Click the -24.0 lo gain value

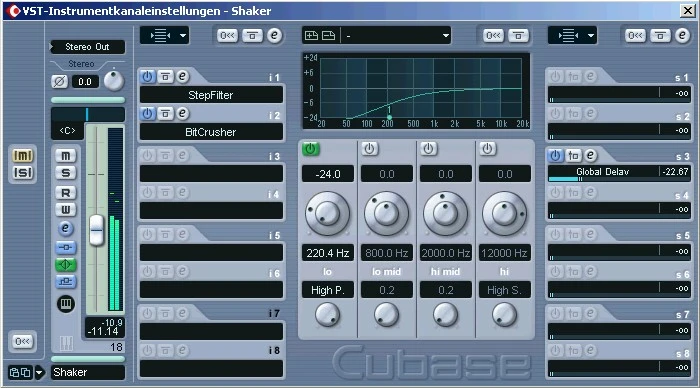coord(328,174)
